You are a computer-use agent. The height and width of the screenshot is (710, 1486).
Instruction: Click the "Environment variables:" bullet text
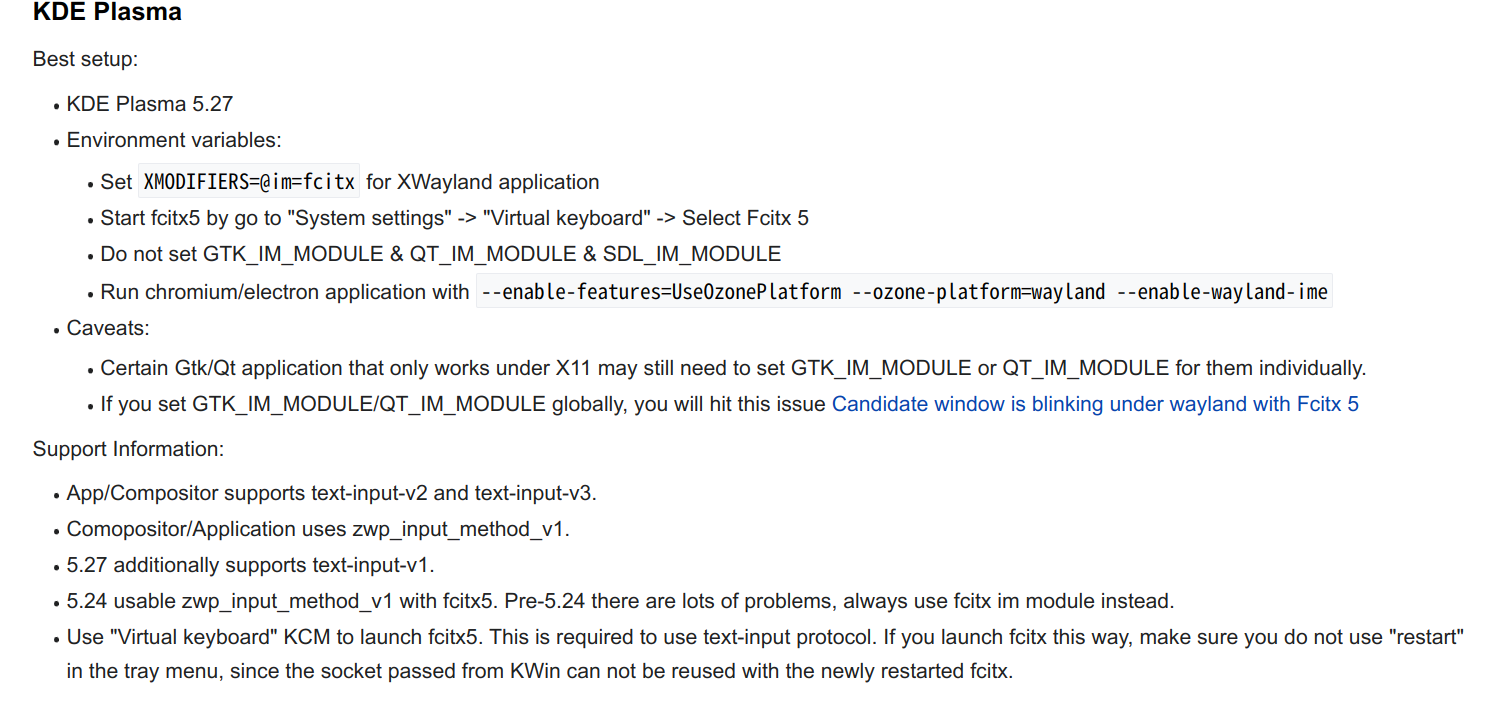pyautogui.click(x=174, y=140)
